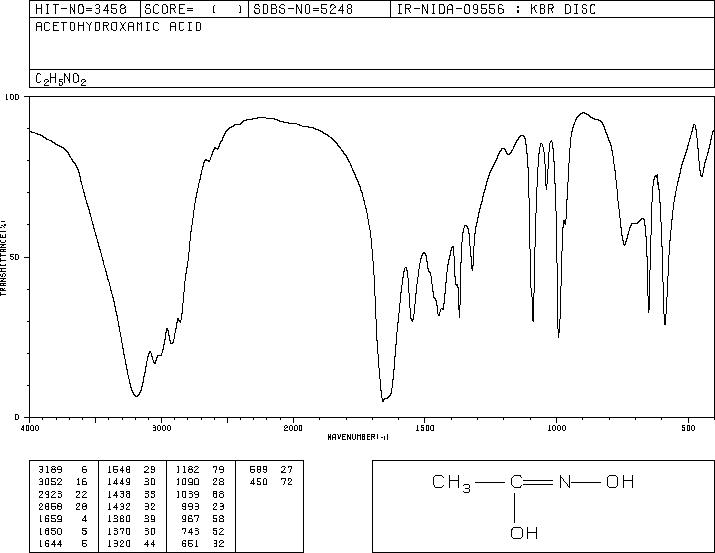Click the N atom in the structure
Image resolution: width=715 pixels, height=553 pixels.
pyautogui.click(x=565, y=481)
